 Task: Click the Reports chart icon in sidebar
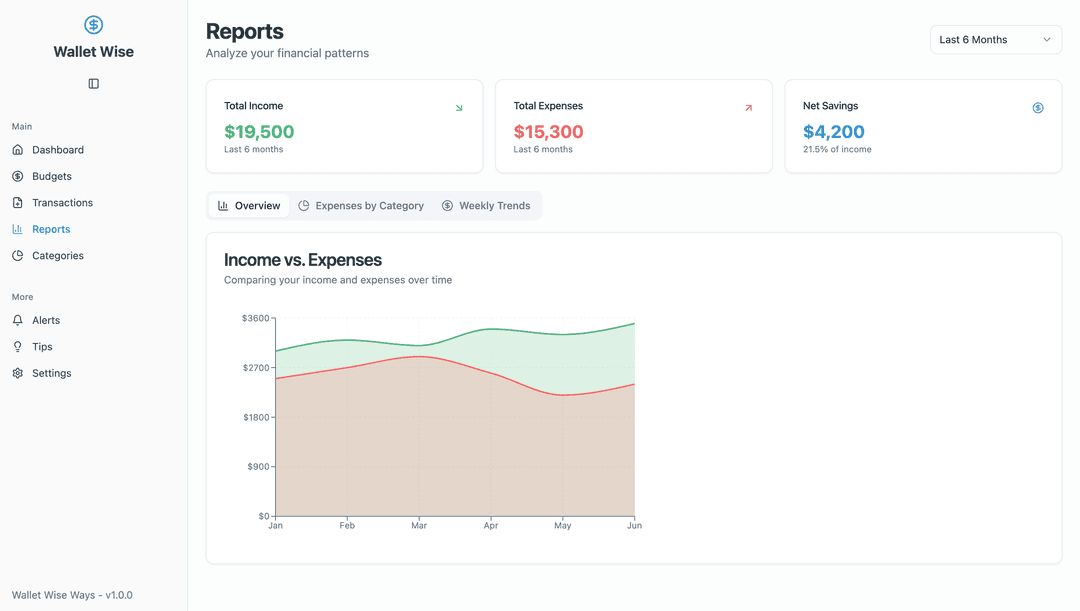pyautogui.click(x=17, y=229)
